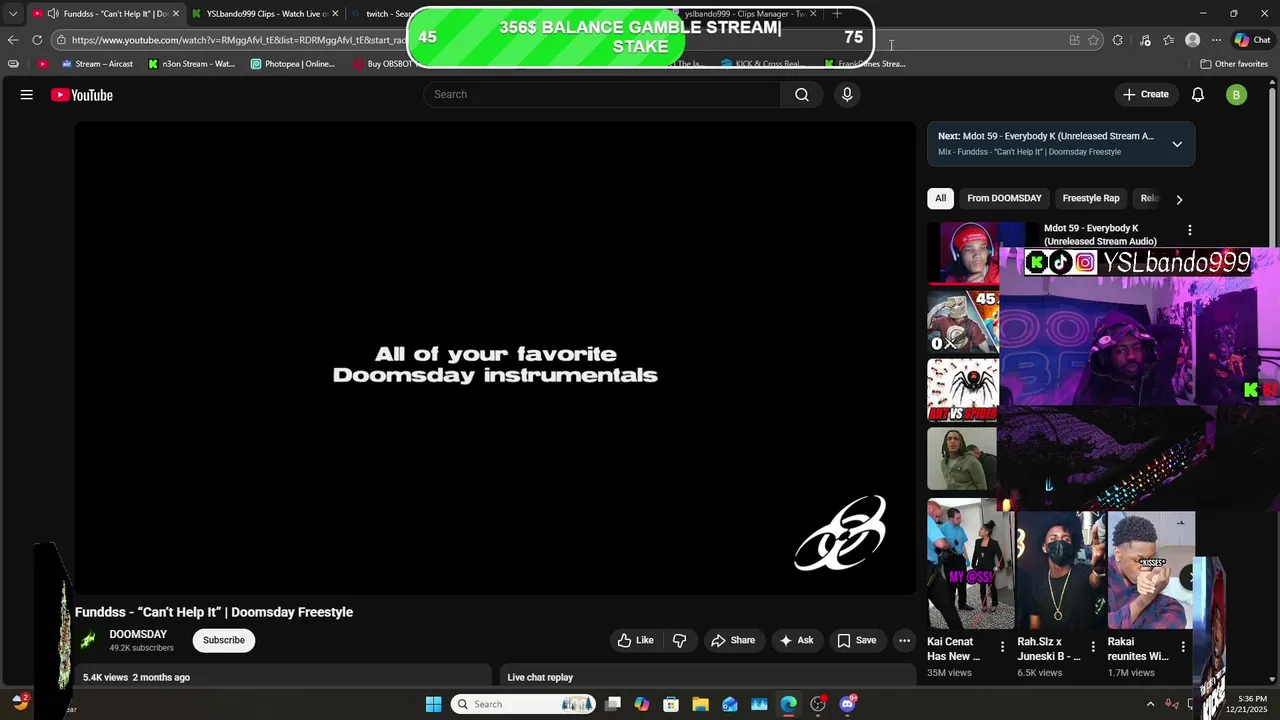Image resolution: width=1280 pixels, height=720 pixels.
Task: Open n3on Stream bookmark
Action: (x=192, y=64)
